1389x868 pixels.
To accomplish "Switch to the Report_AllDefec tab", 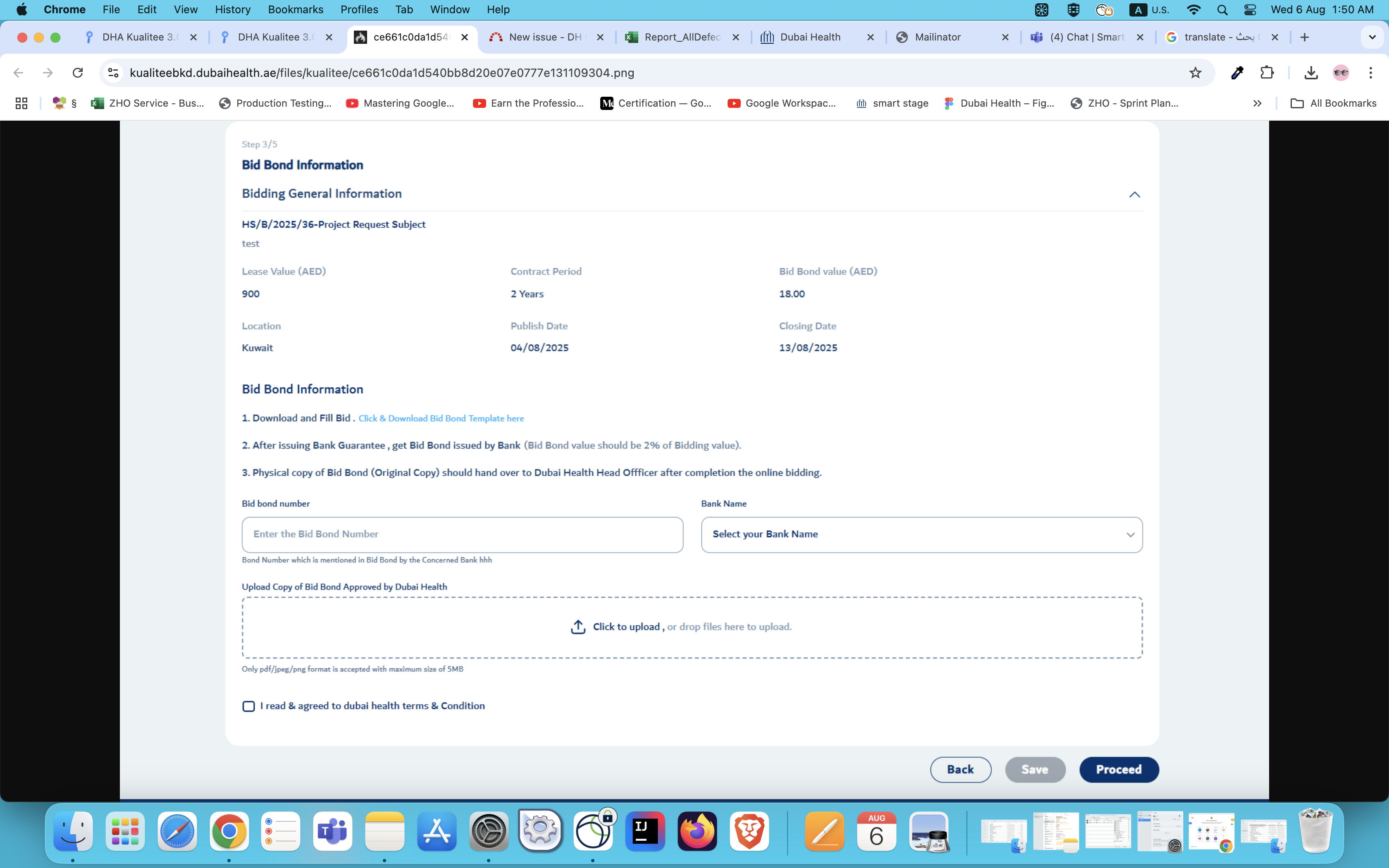I will (681, 37).
